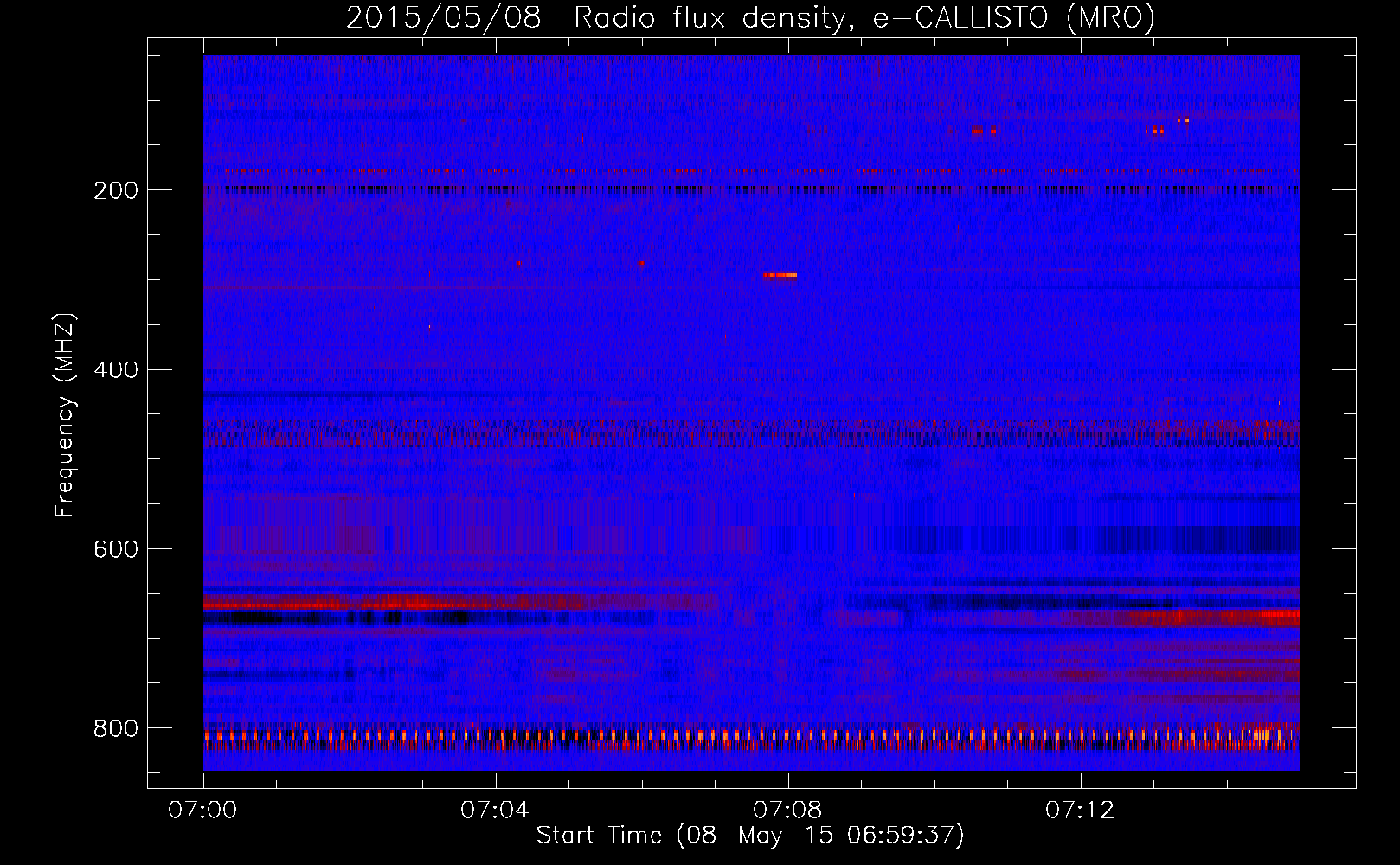
Task: Click the 07:04 time tick label
Action: (495, 811)
